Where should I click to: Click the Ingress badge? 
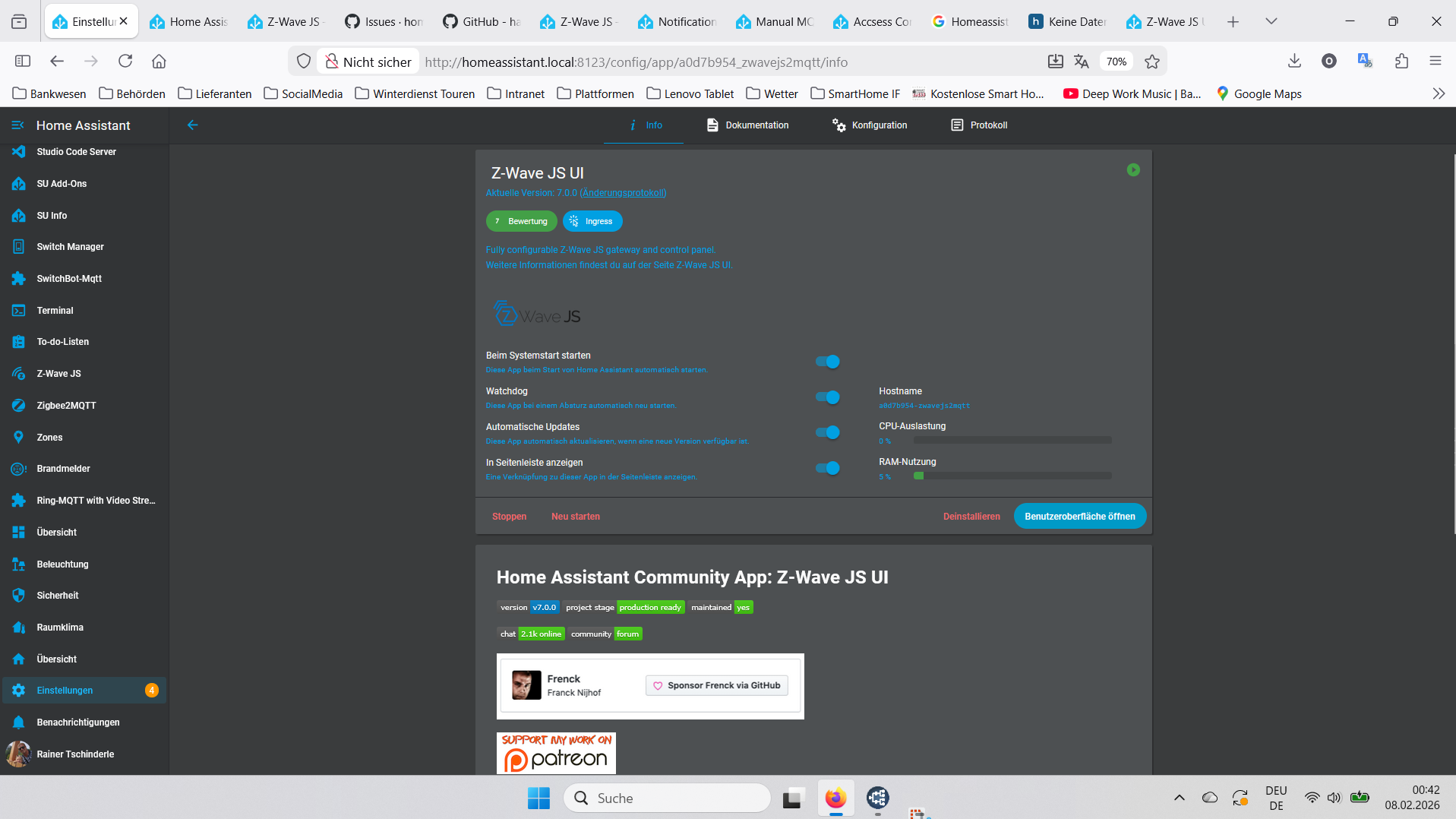[x=592, y=221]
